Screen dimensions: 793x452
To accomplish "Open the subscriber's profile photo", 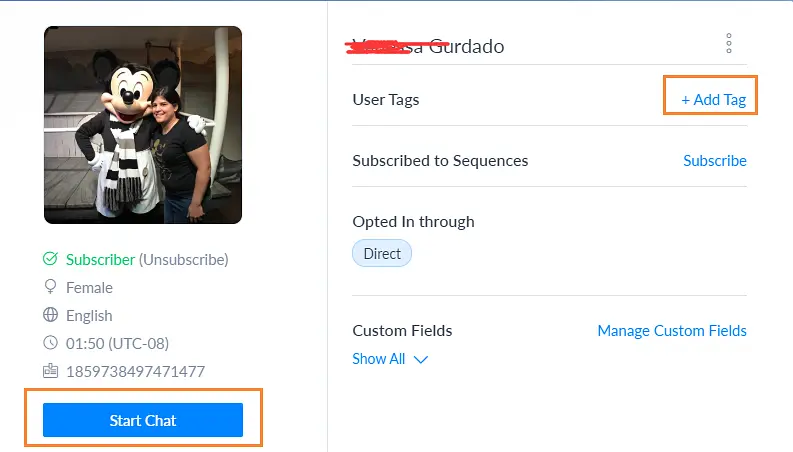I will [x=143, y=125].
